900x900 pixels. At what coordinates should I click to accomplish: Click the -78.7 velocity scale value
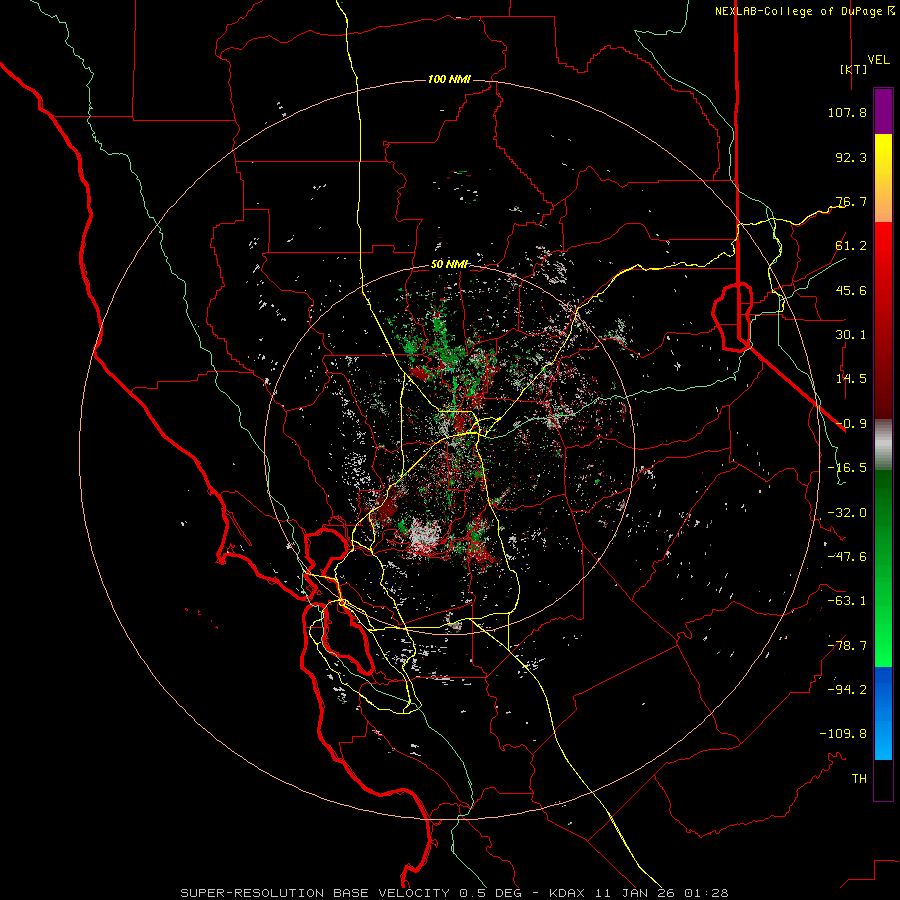pos(847,646)
